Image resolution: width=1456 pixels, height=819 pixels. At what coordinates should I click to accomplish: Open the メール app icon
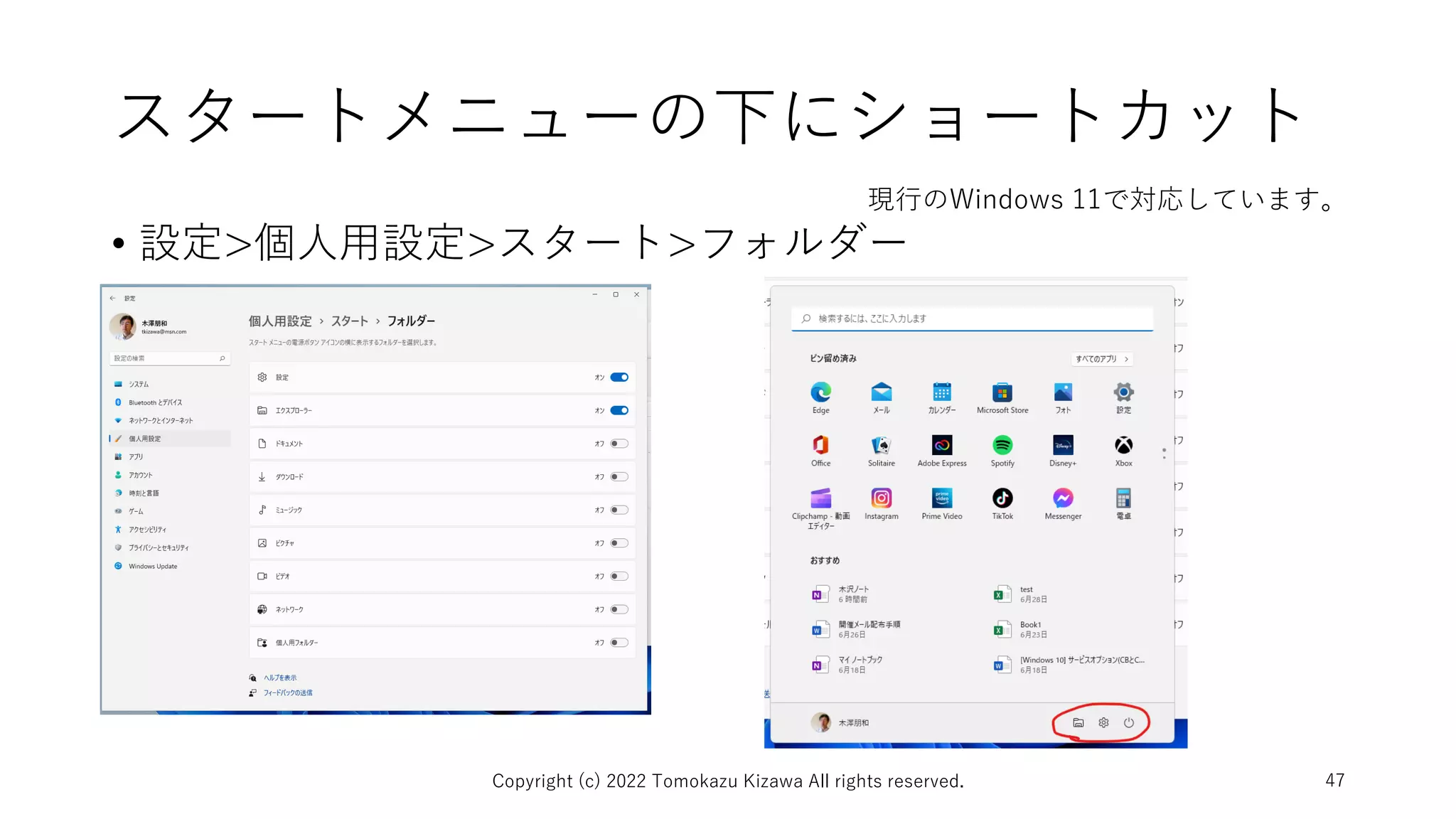pos(882,397)
